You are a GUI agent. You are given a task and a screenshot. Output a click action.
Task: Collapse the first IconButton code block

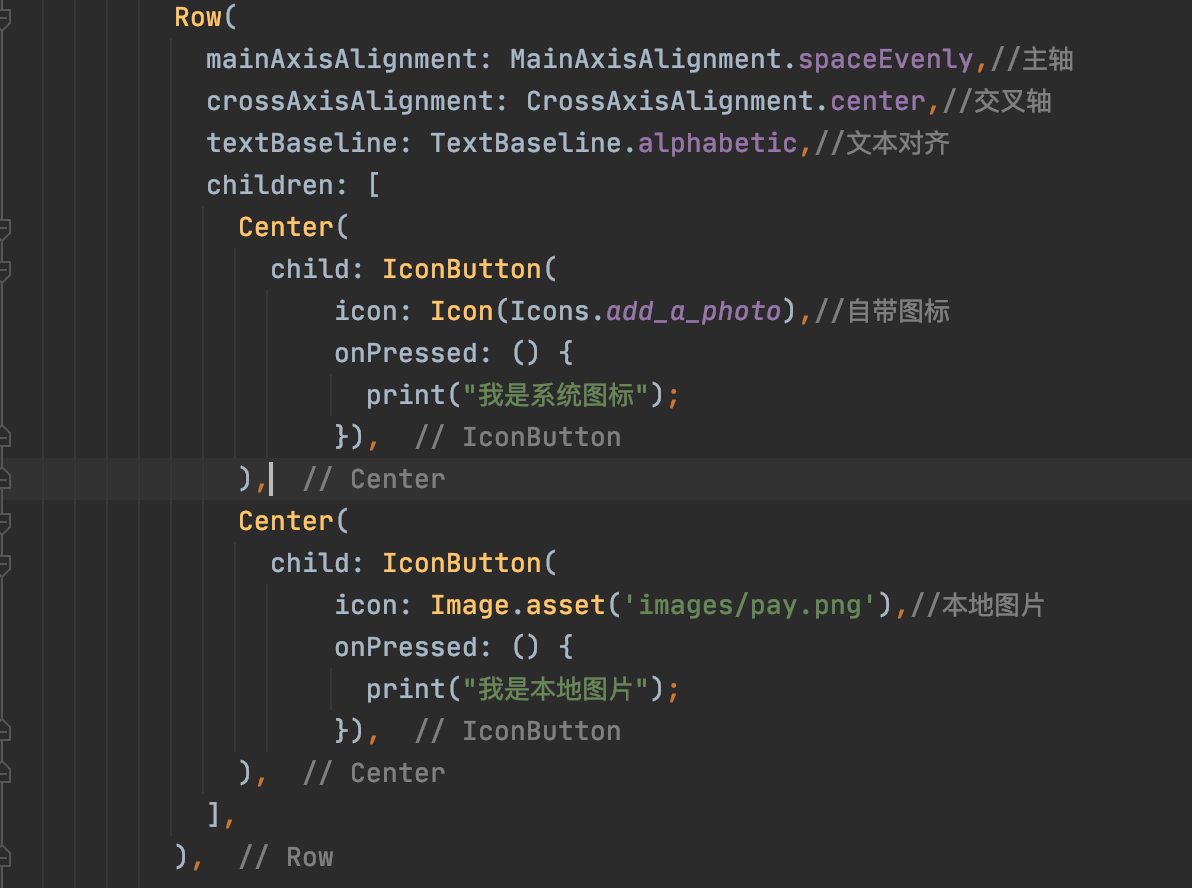click(7, 268)
